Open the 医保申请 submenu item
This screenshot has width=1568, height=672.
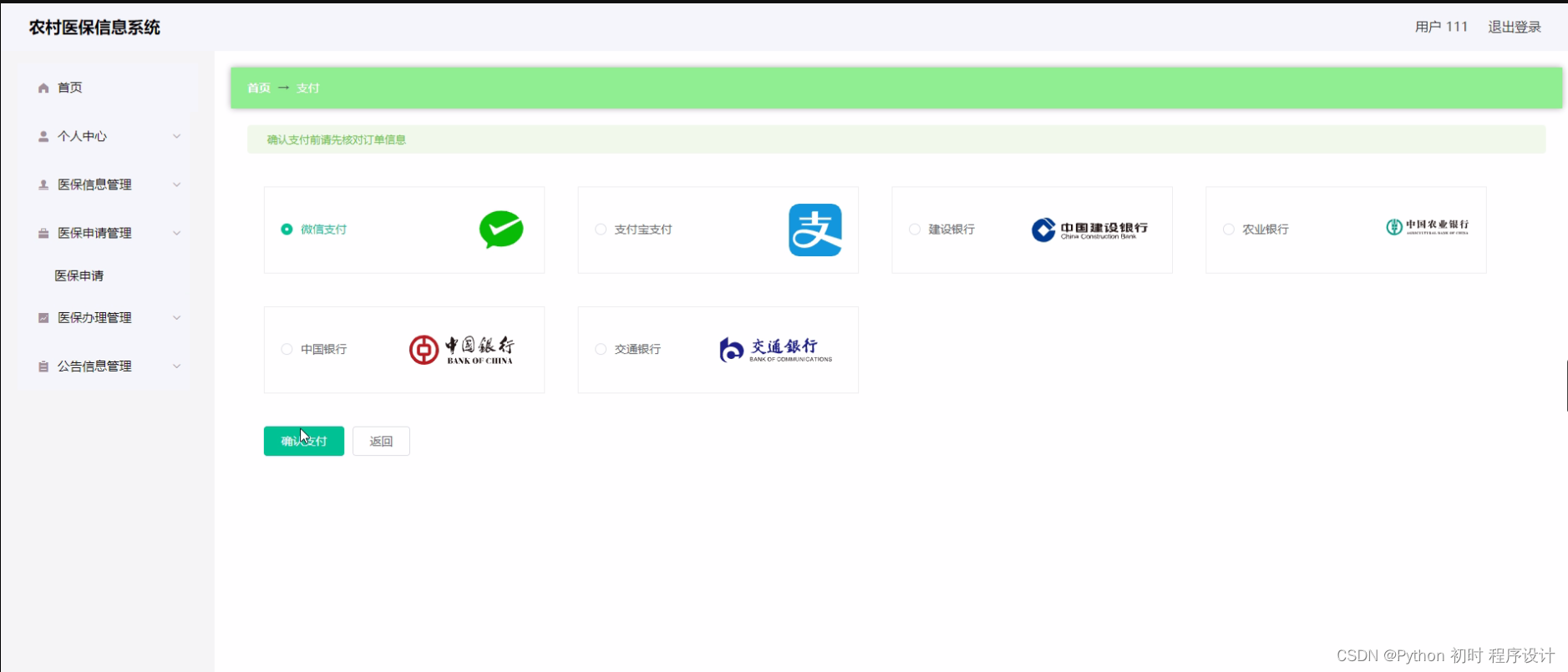click(x=79, y=275)
